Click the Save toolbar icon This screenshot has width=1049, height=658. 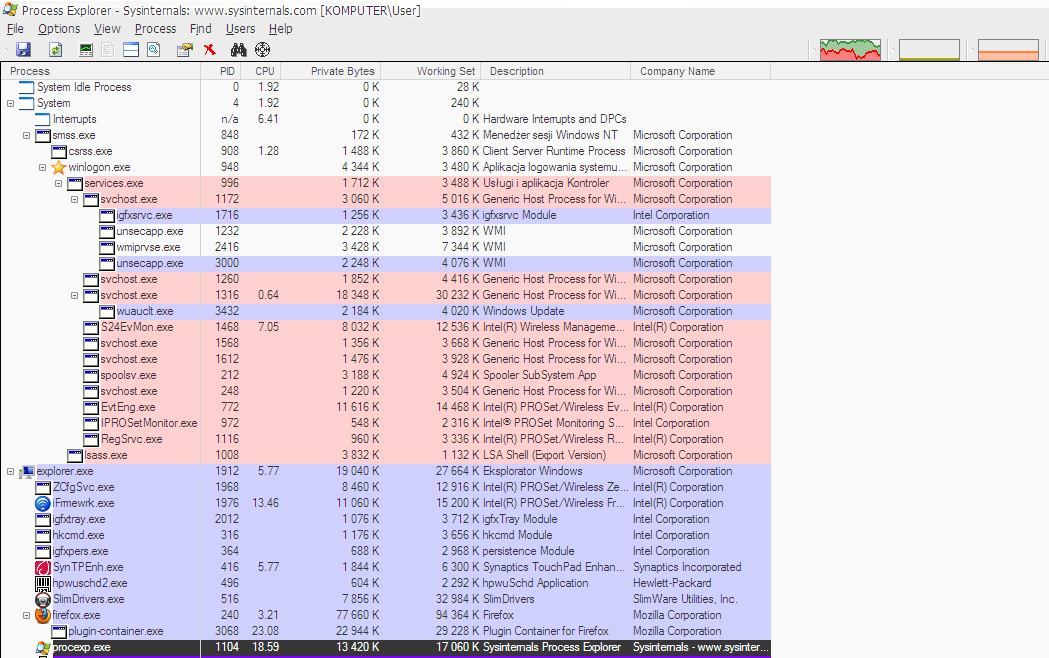(23, 49)
